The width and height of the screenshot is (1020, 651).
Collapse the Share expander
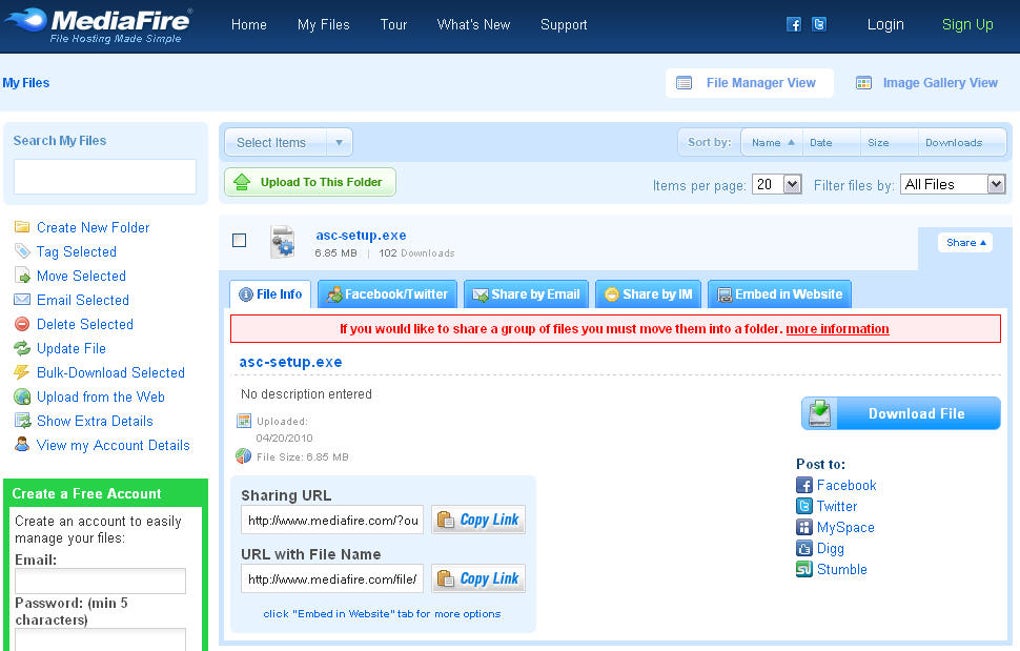[965, 243]
